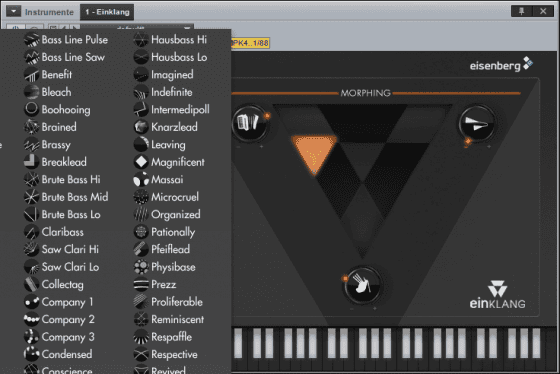This screenshot has height=374, width=560.
Task: Click the eisenberg logo
Action: pos(501,65)
